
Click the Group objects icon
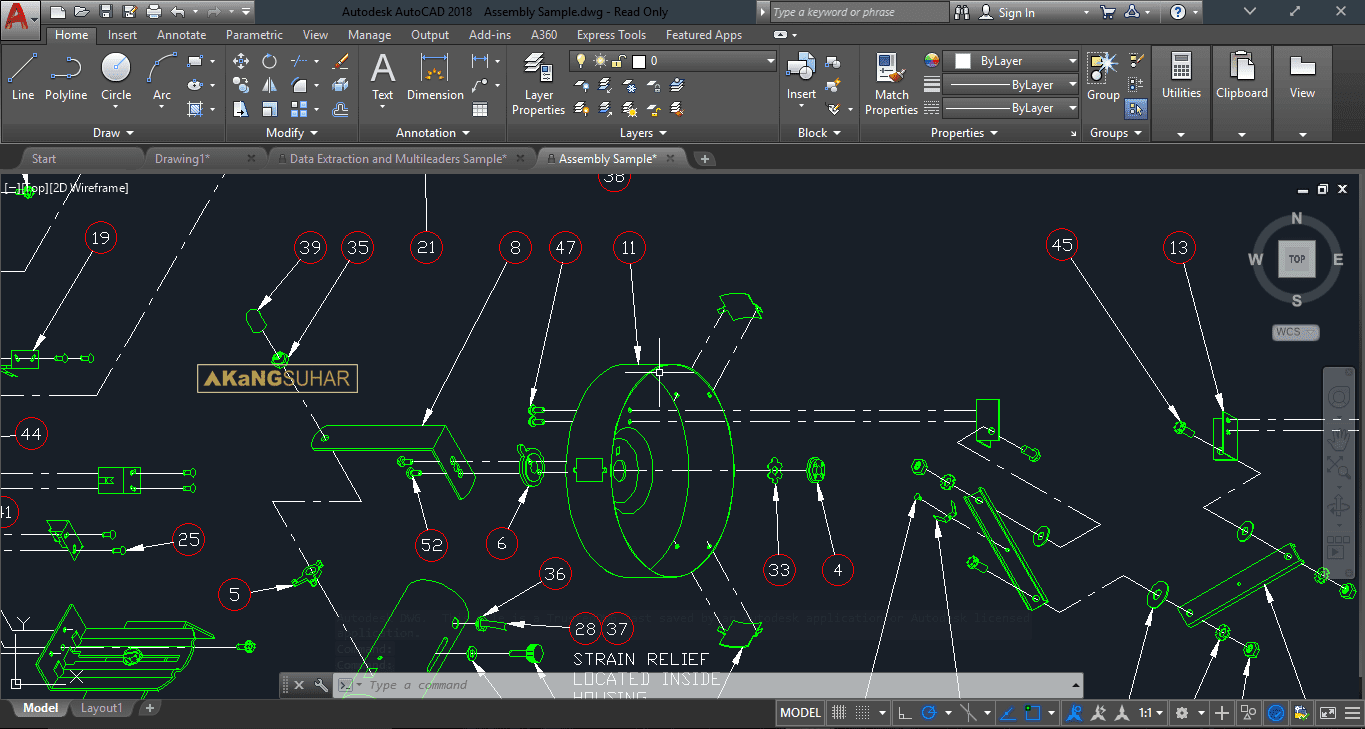coord(1103,76)
